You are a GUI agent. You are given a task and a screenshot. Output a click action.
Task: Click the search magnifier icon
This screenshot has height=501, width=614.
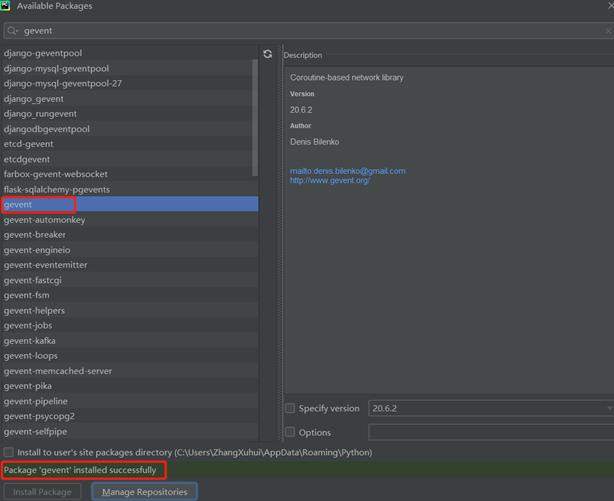[x=12, y=31]
